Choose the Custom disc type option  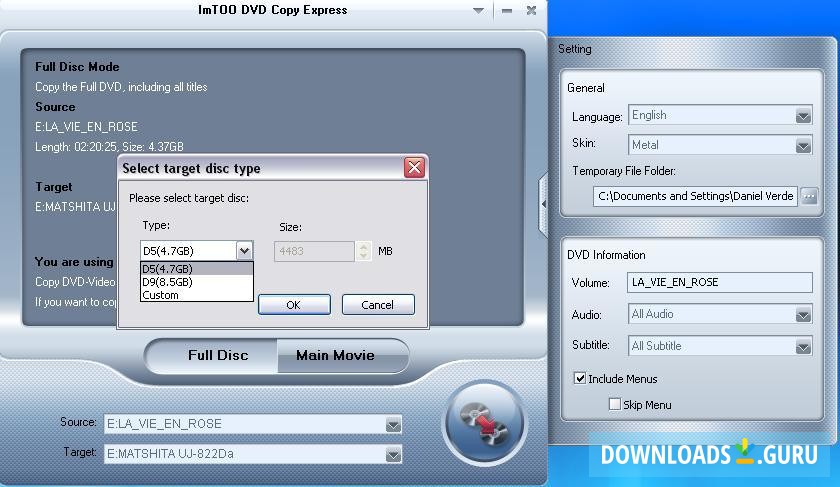(x=197, y=295)
